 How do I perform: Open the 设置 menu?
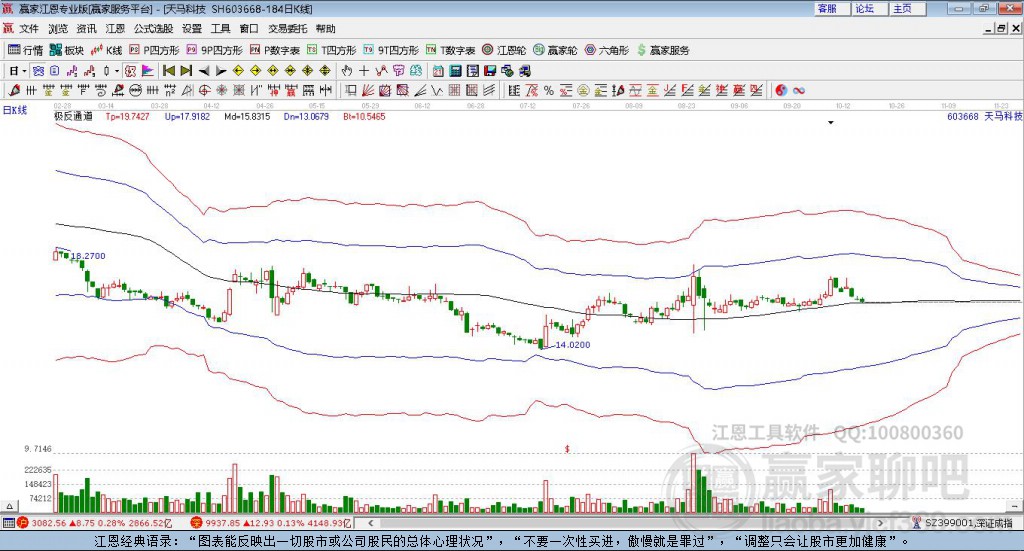192,29
